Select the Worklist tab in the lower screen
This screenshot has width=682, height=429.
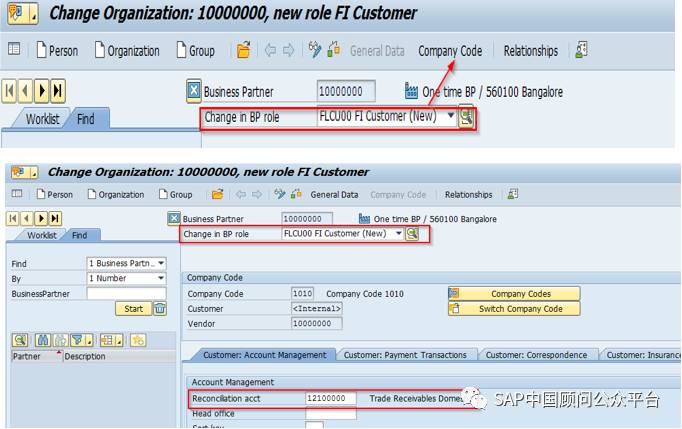click(x=41, y=235)
